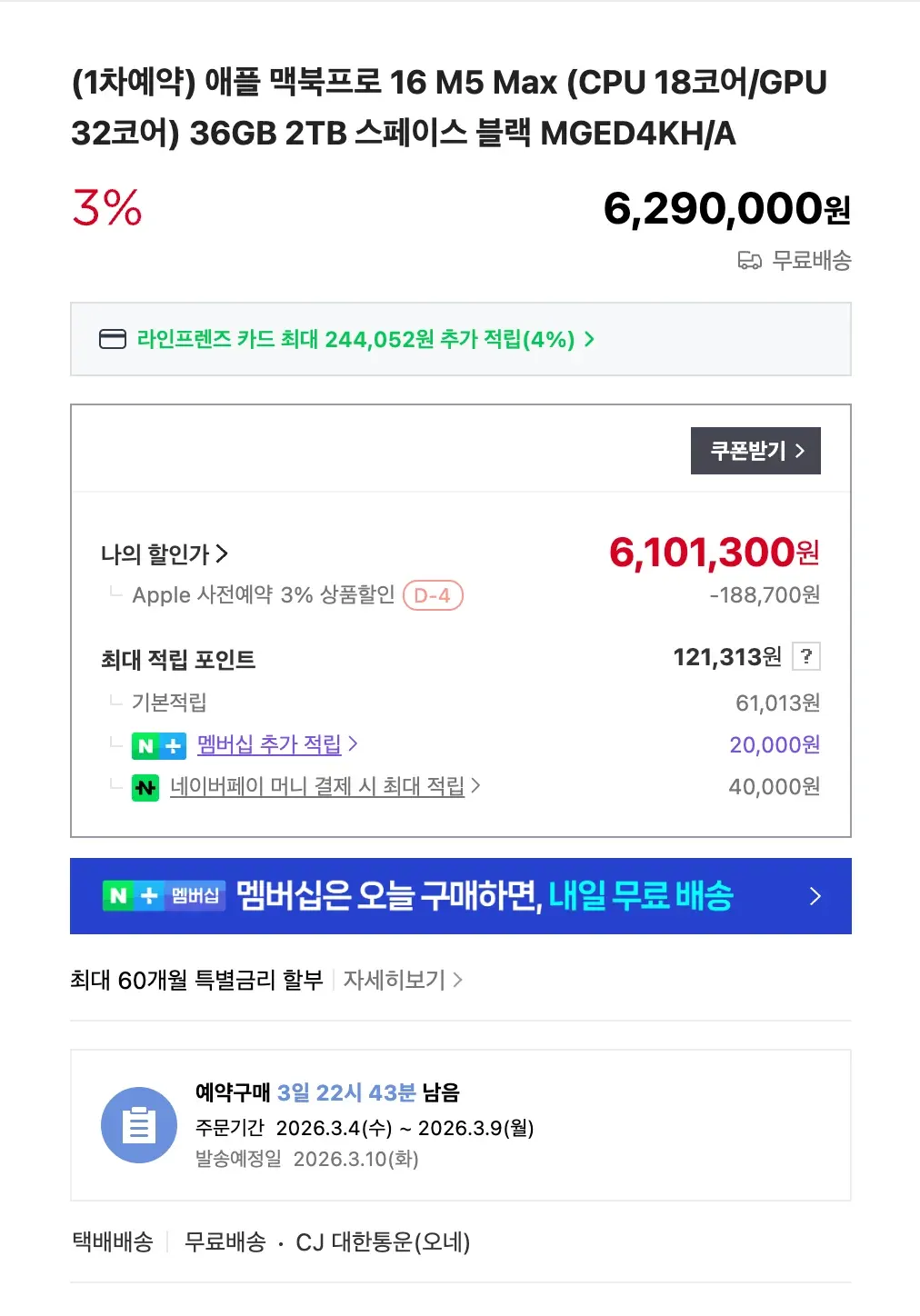
Task: Click the 6,101,300원 discounted price
Action: pyautogui.click(x=714, y=553)
